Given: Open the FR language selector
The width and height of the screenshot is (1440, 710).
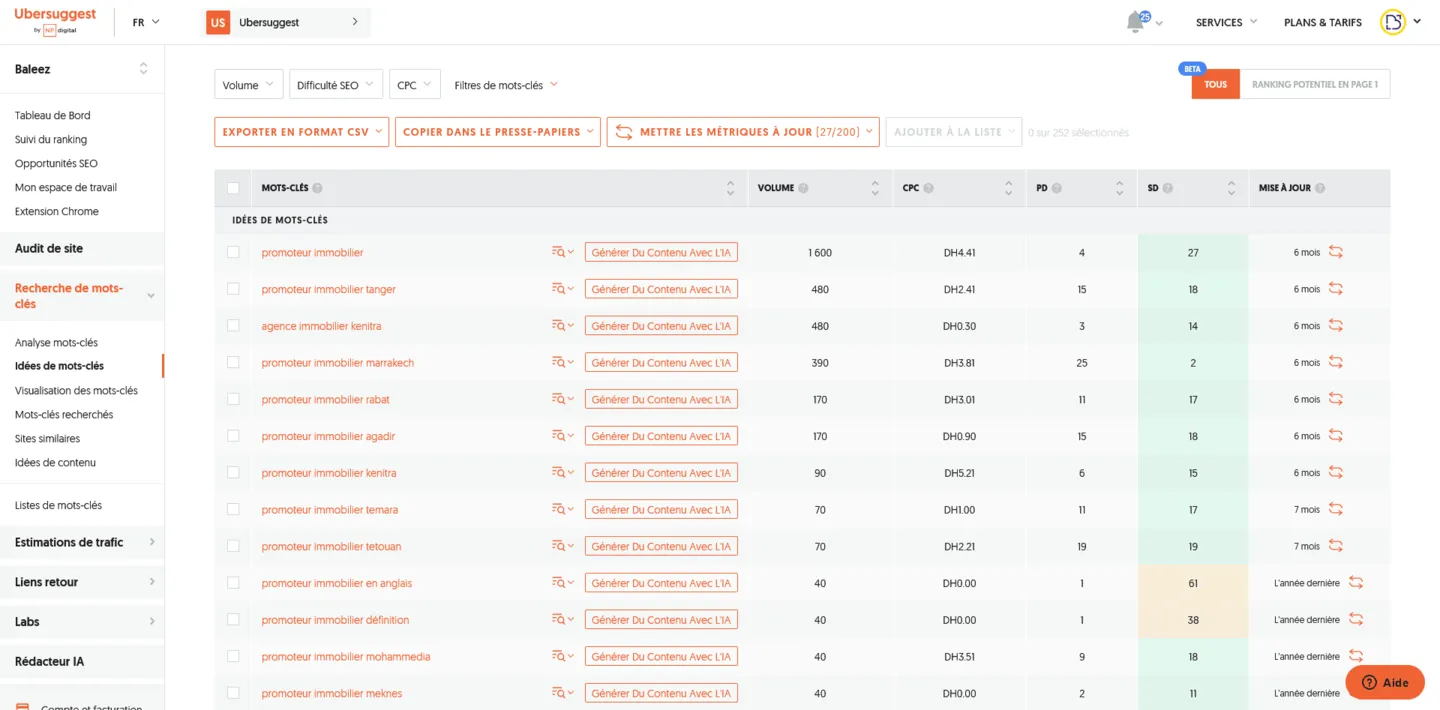Looking at the screenshot, I should [x=146, y=22].
